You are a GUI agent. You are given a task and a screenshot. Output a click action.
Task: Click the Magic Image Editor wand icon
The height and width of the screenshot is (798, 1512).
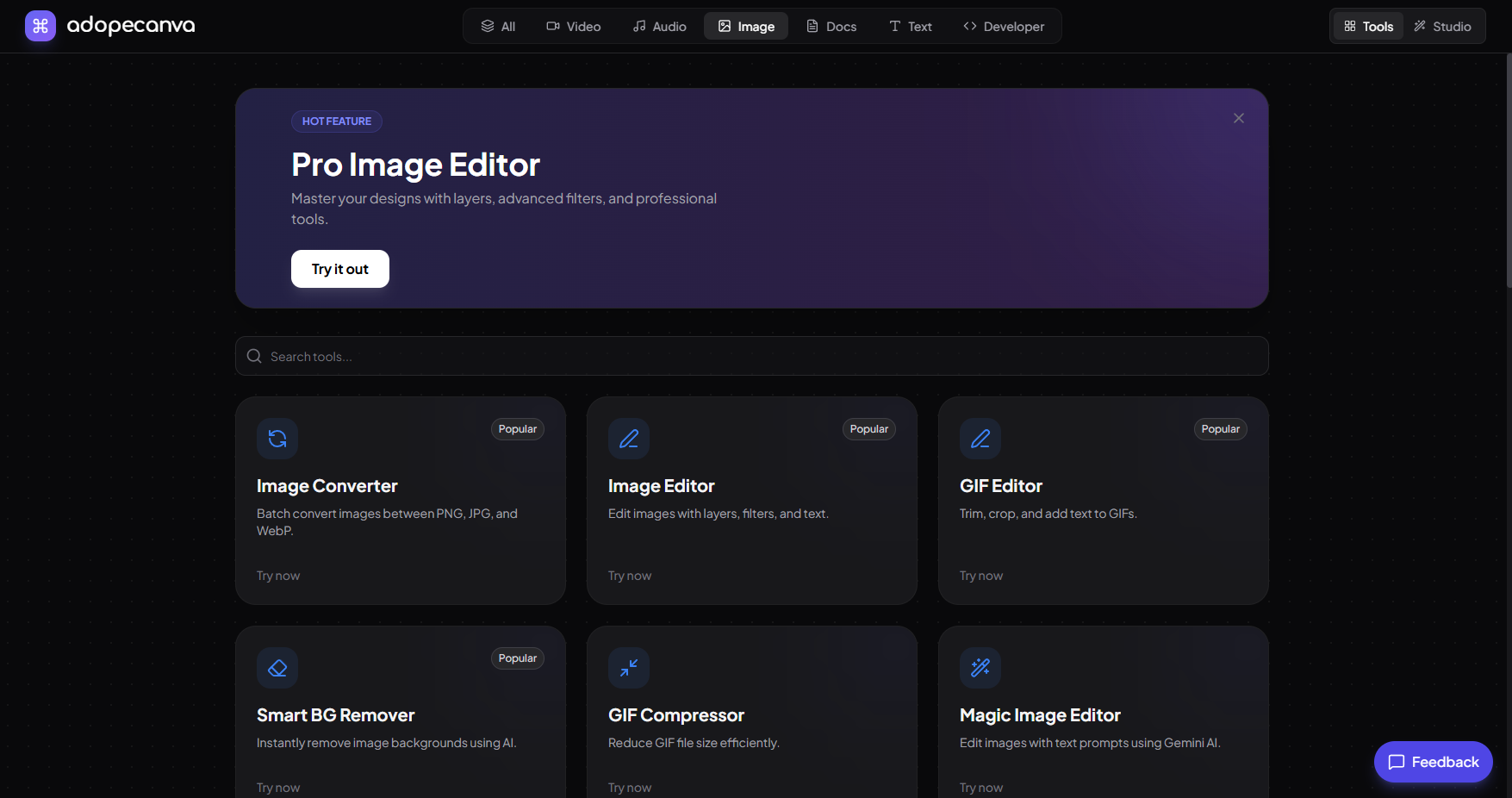tap(980, 668)
